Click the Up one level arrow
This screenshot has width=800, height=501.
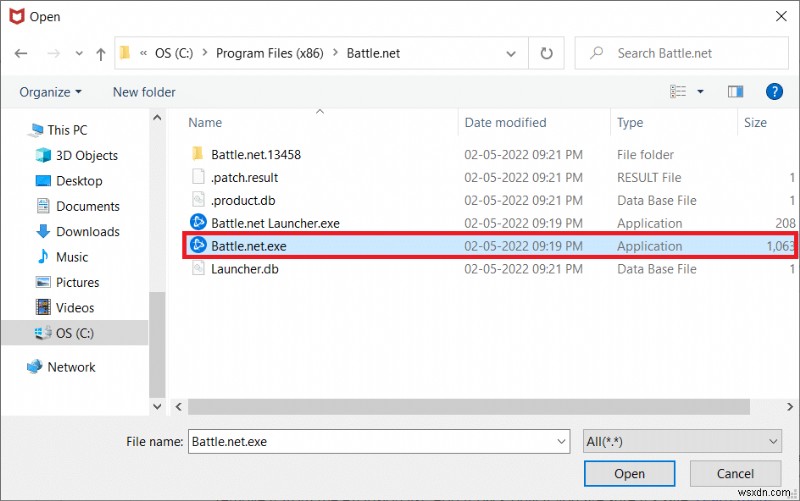pyautogui.click(x=101, y=53)
